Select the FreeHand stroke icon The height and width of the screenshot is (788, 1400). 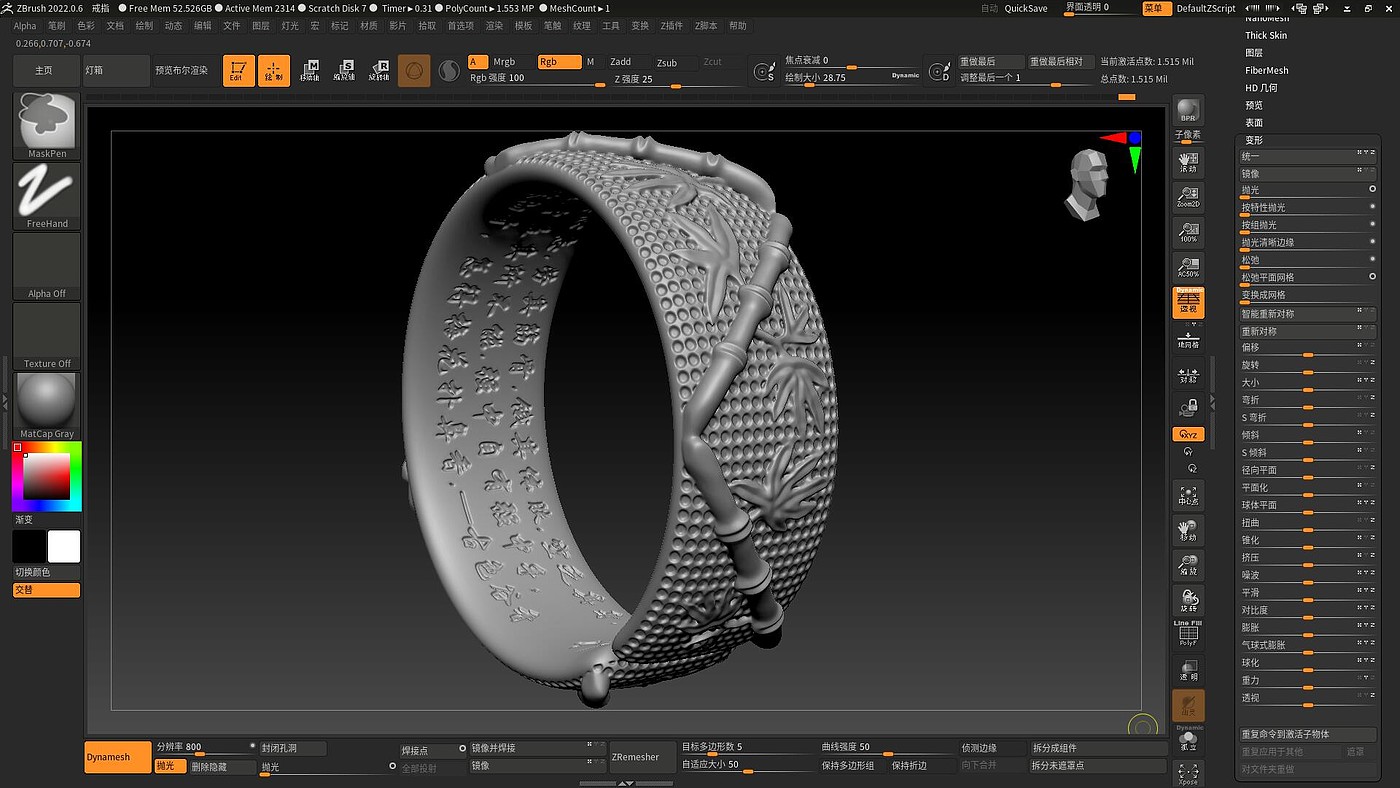pyautogui.click(x=47, y=194)
